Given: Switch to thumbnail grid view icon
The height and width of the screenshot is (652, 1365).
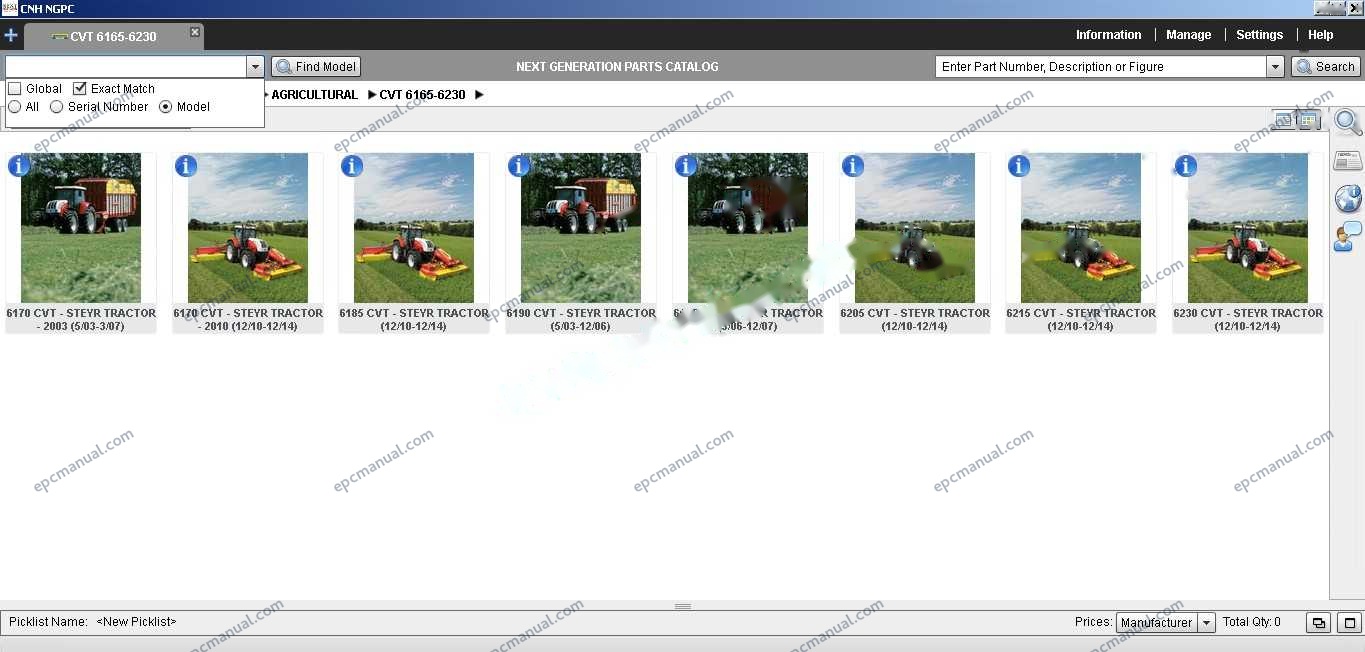Looking at the screenshot, I should coord(1309,121).
